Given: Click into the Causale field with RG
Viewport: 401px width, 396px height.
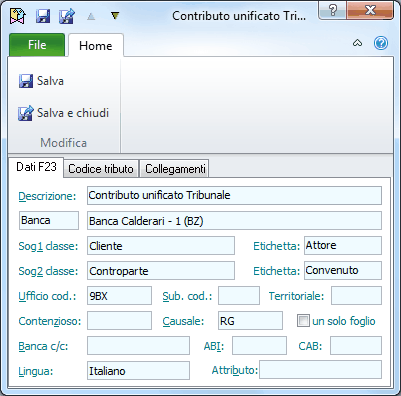Looking at the screenshot, I should click(x=250, y=321).
